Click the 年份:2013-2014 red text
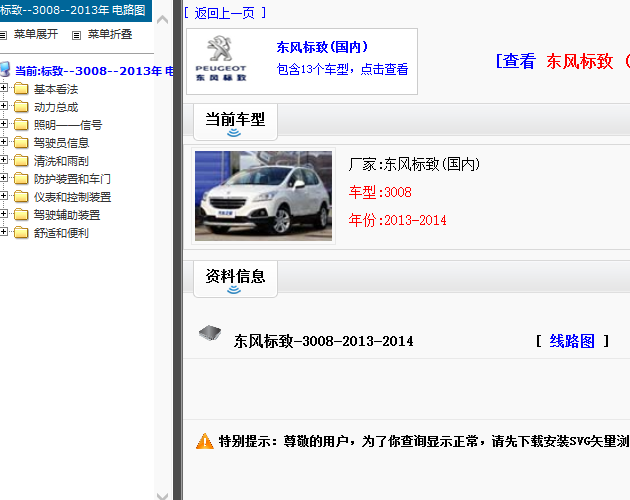 [x=397, y=220]
